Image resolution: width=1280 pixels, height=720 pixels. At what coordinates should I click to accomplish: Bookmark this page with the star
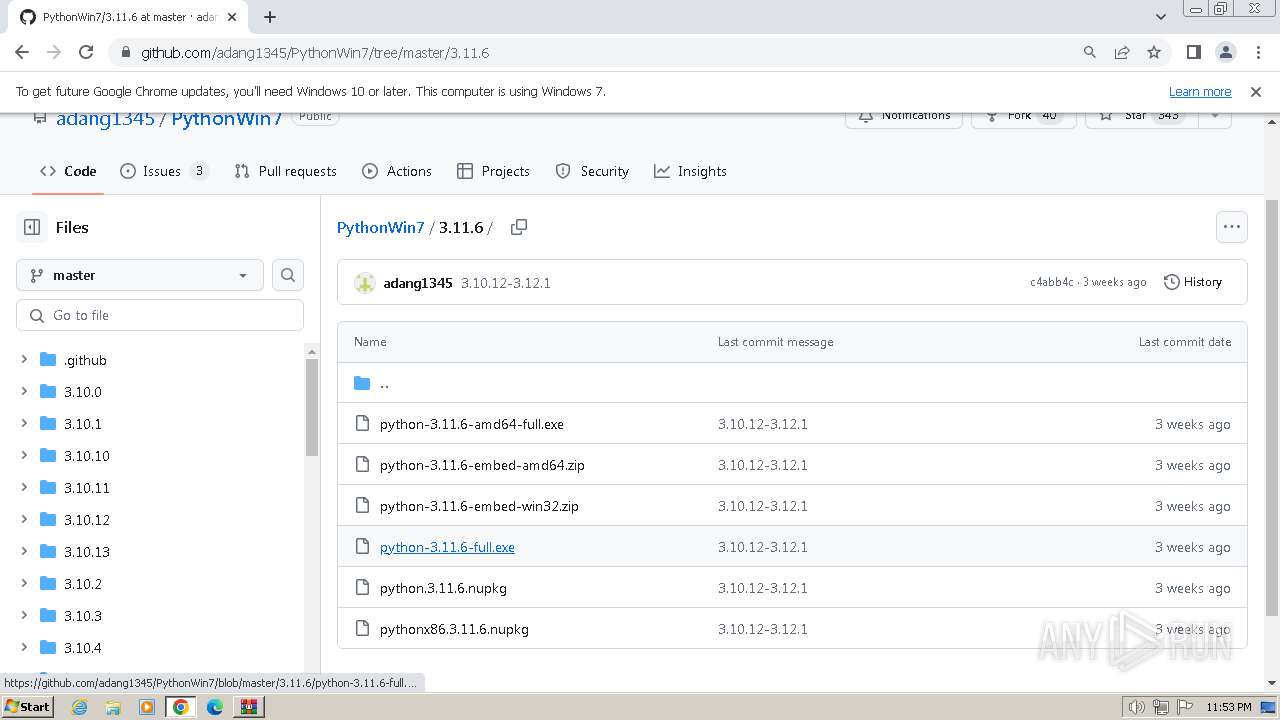tap(1154, 52)
